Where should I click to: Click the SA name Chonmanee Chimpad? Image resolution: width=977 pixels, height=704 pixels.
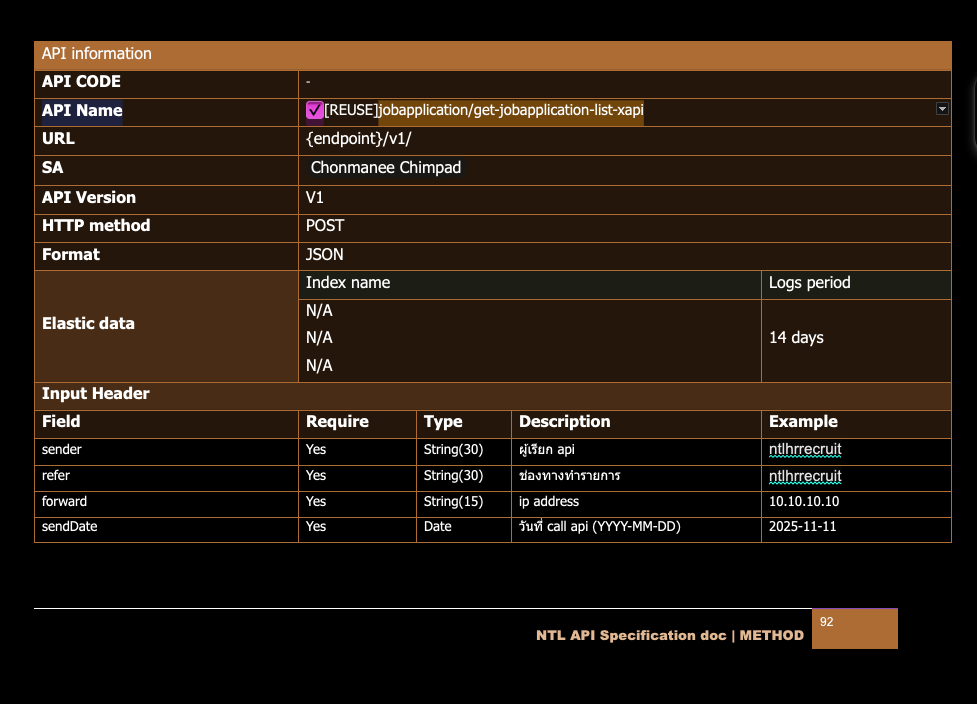coord(386,168)
